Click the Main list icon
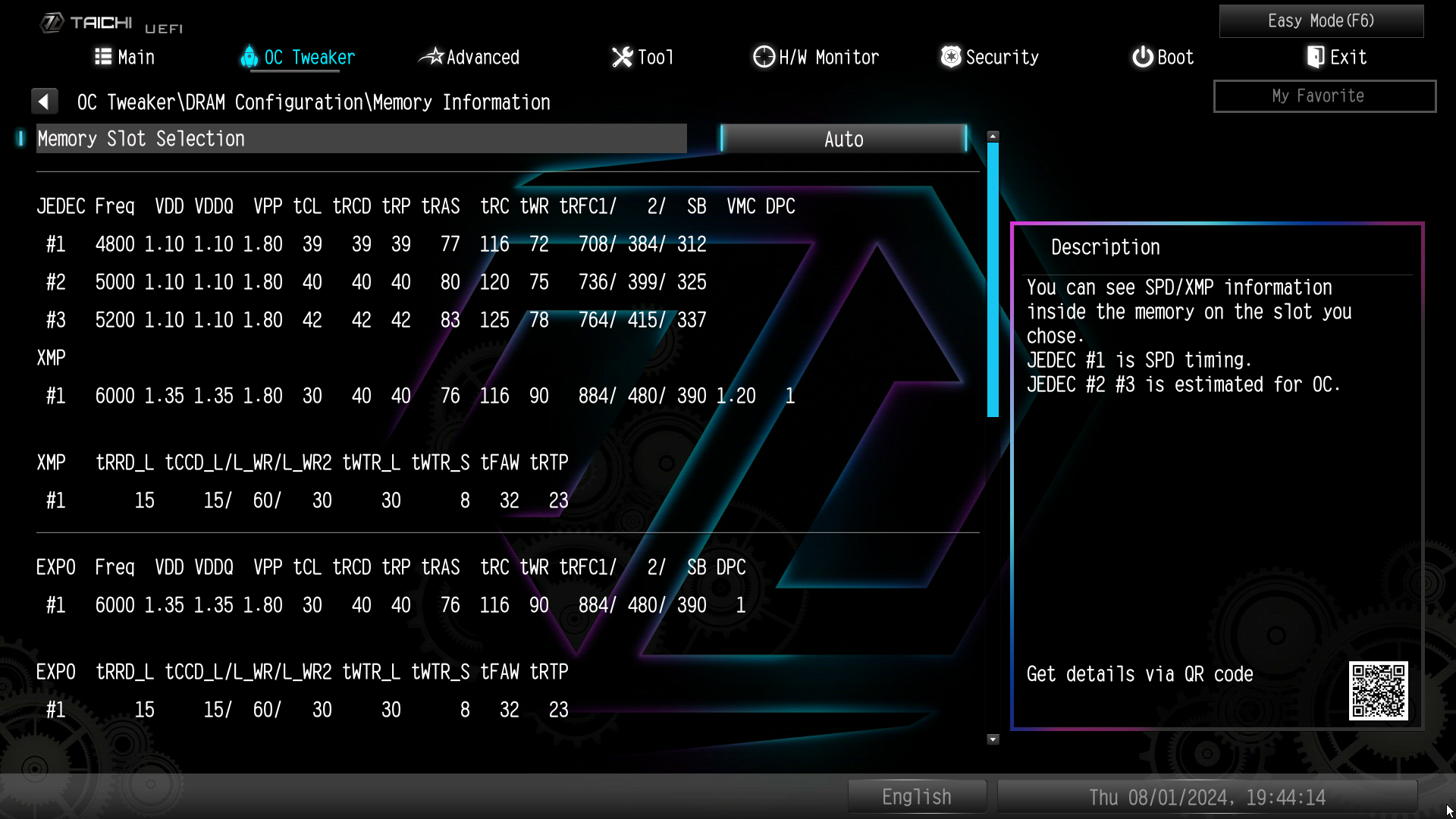Screen dimensions: 1456x819 (102, 57)
